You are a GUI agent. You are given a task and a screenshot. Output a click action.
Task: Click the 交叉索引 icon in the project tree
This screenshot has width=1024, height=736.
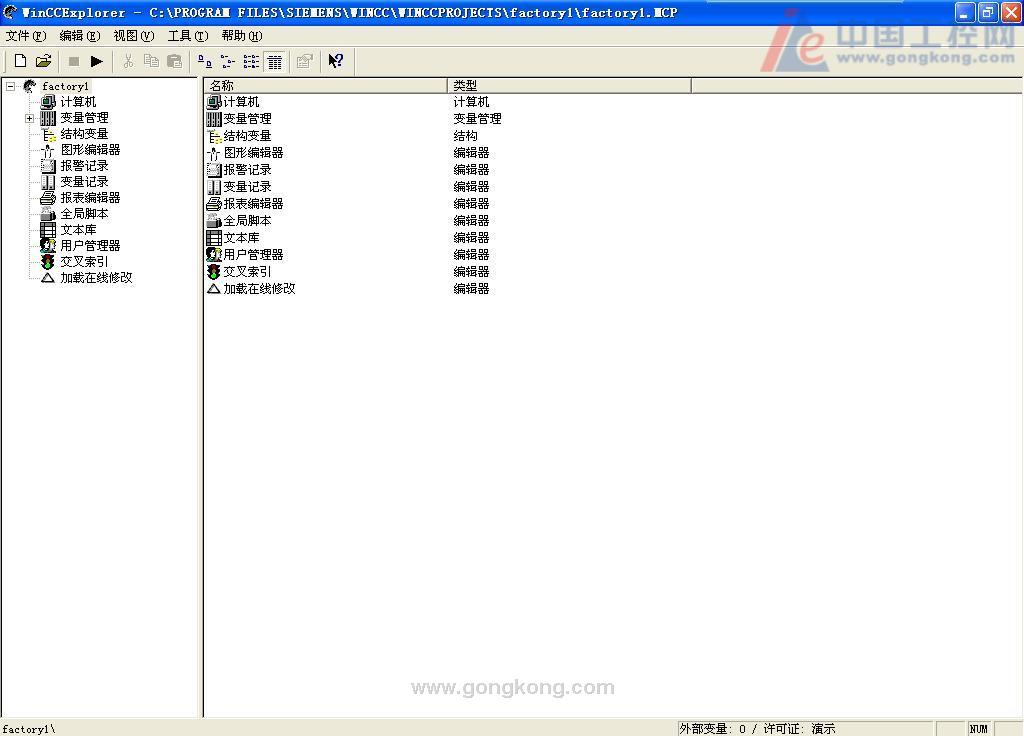pos(48,262)
